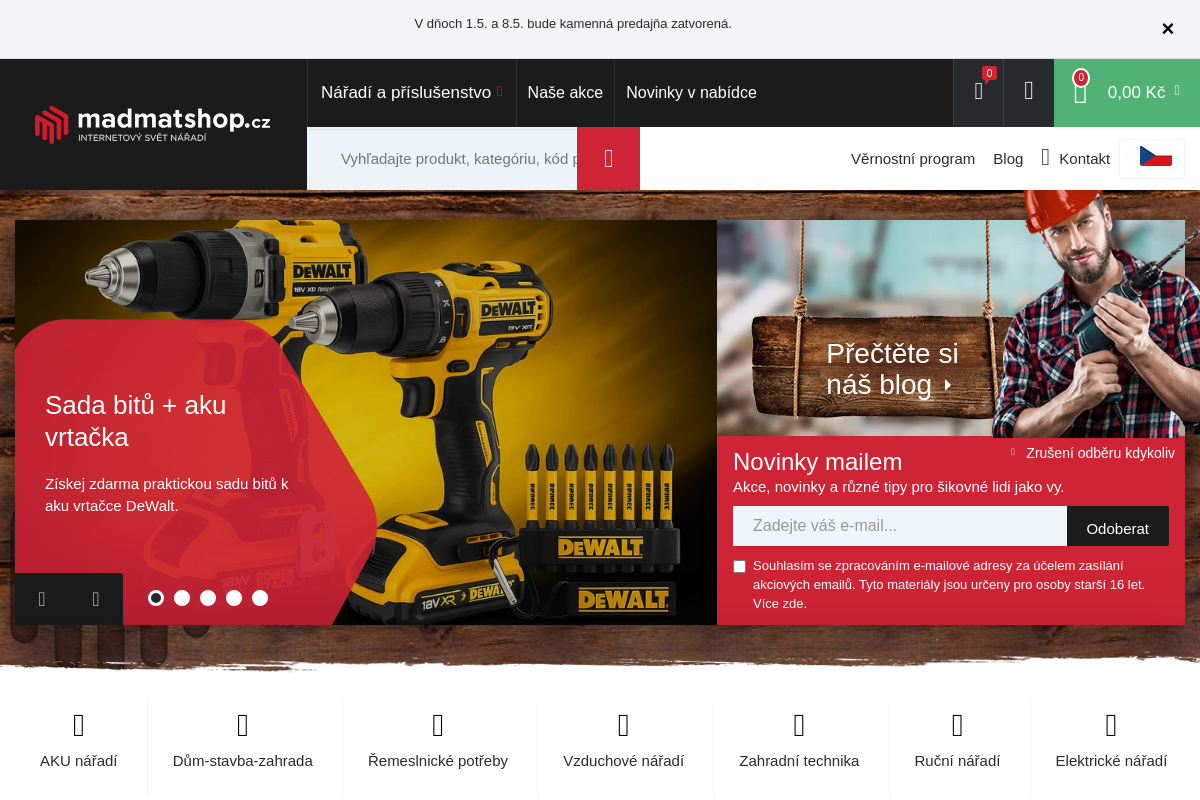
Task: Select the fourth slider dot
Action: tap(234, 598)
